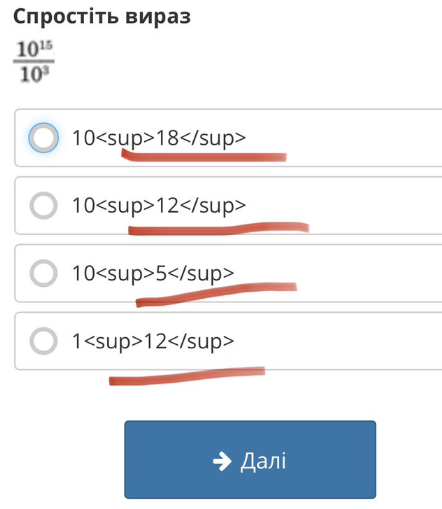Image resolution: width=442 pixels, height=509 pixels.
Task: Click the Далі button label text
Action: [263, 461]
